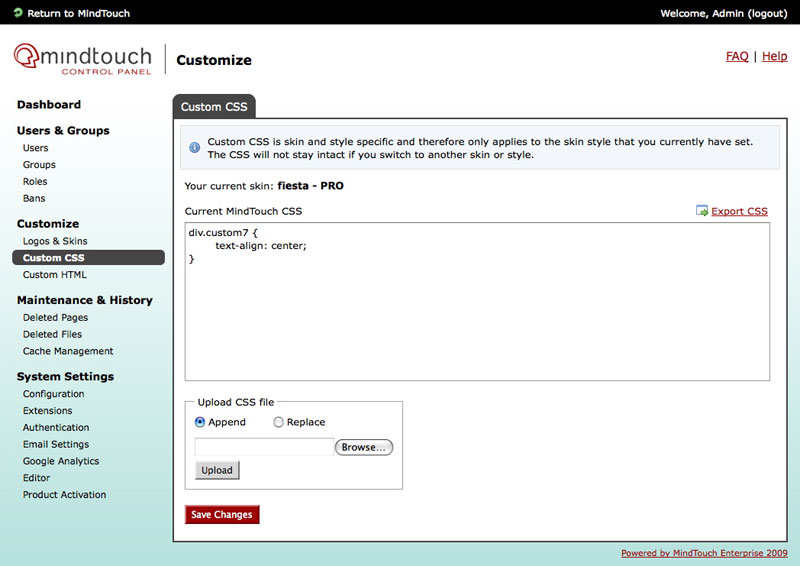Screen dimensions: 800x566
Task: Open the Bans page
Action: click(x=34, y=199)
